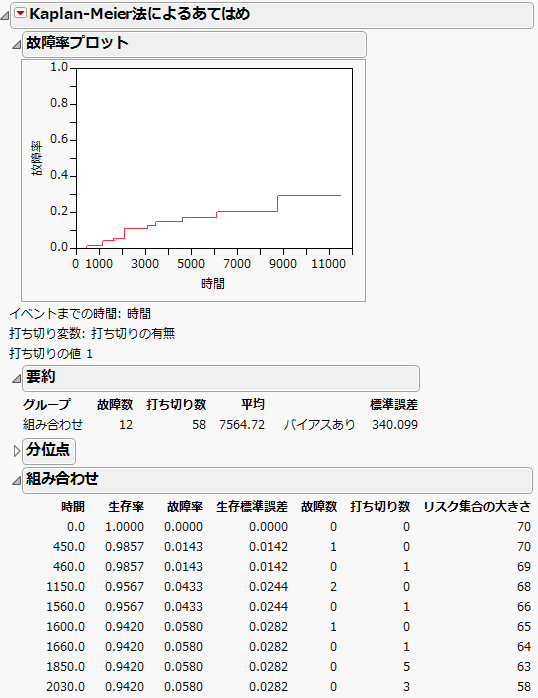The height and width of the screenshot is (698, 538).
Task: Click the time cell 1660.0
Action: tap(65, 646)
